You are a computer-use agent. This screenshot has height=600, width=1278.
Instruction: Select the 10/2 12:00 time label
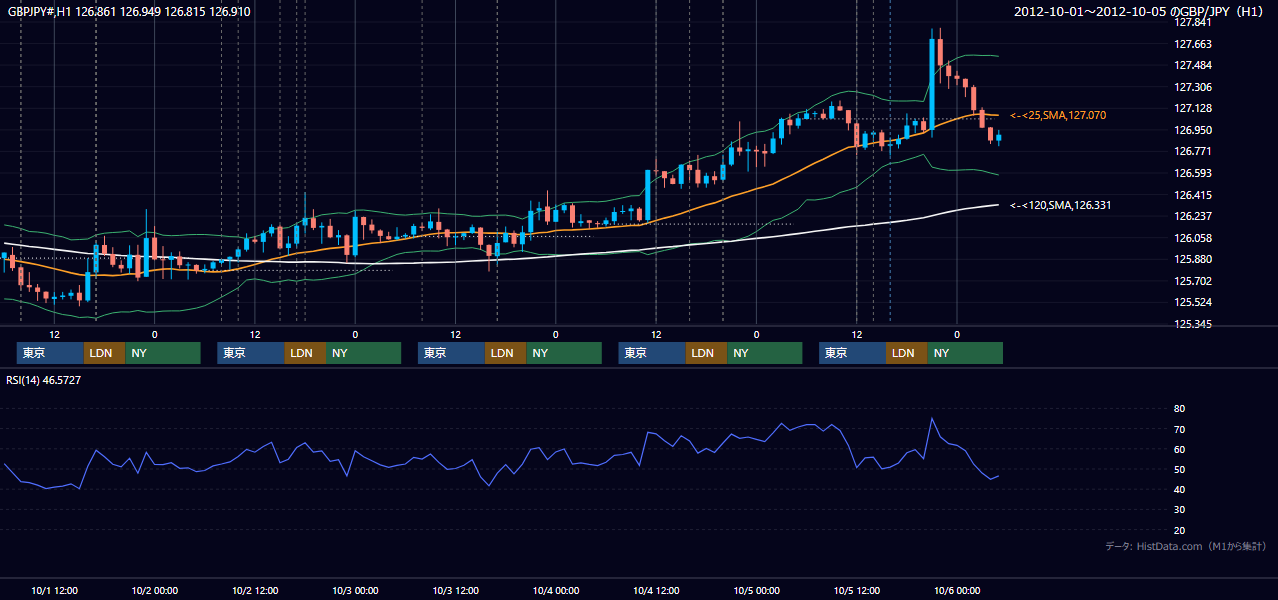click(x=255, y=590)
